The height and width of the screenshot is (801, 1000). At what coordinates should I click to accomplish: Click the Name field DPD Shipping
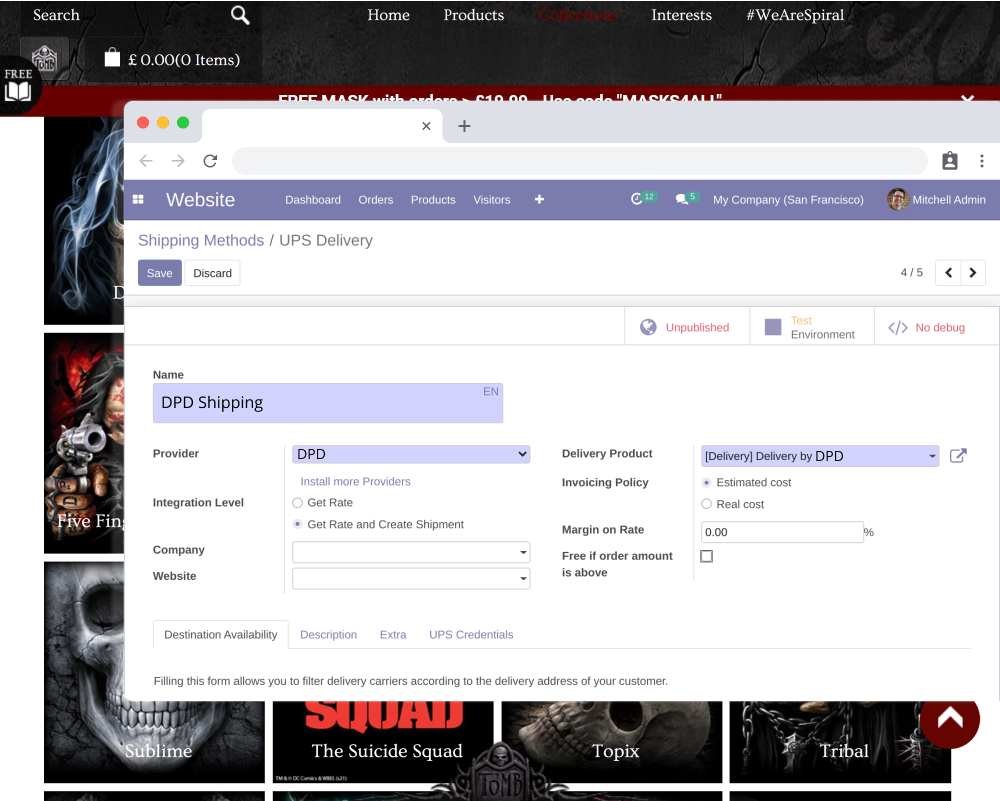(x=328, y=403)
